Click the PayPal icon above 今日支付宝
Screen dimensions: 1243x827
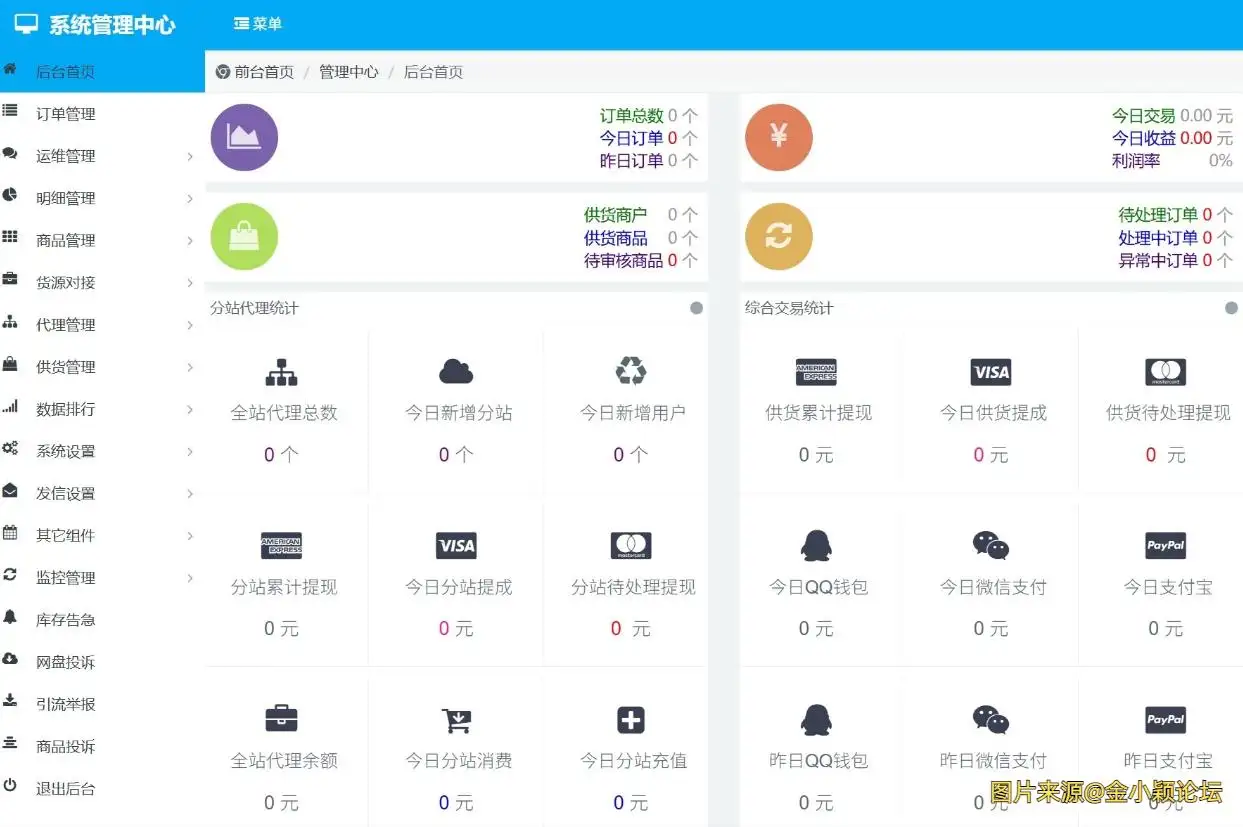click(1165, 546)
